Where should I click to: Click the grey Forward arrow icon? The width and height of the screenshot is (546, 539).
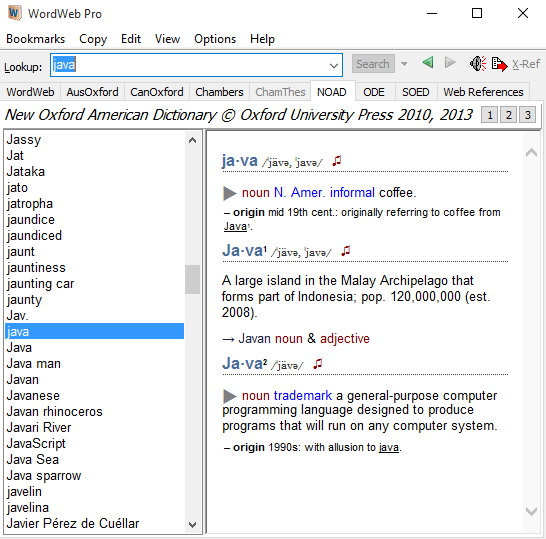coord(450,63)
